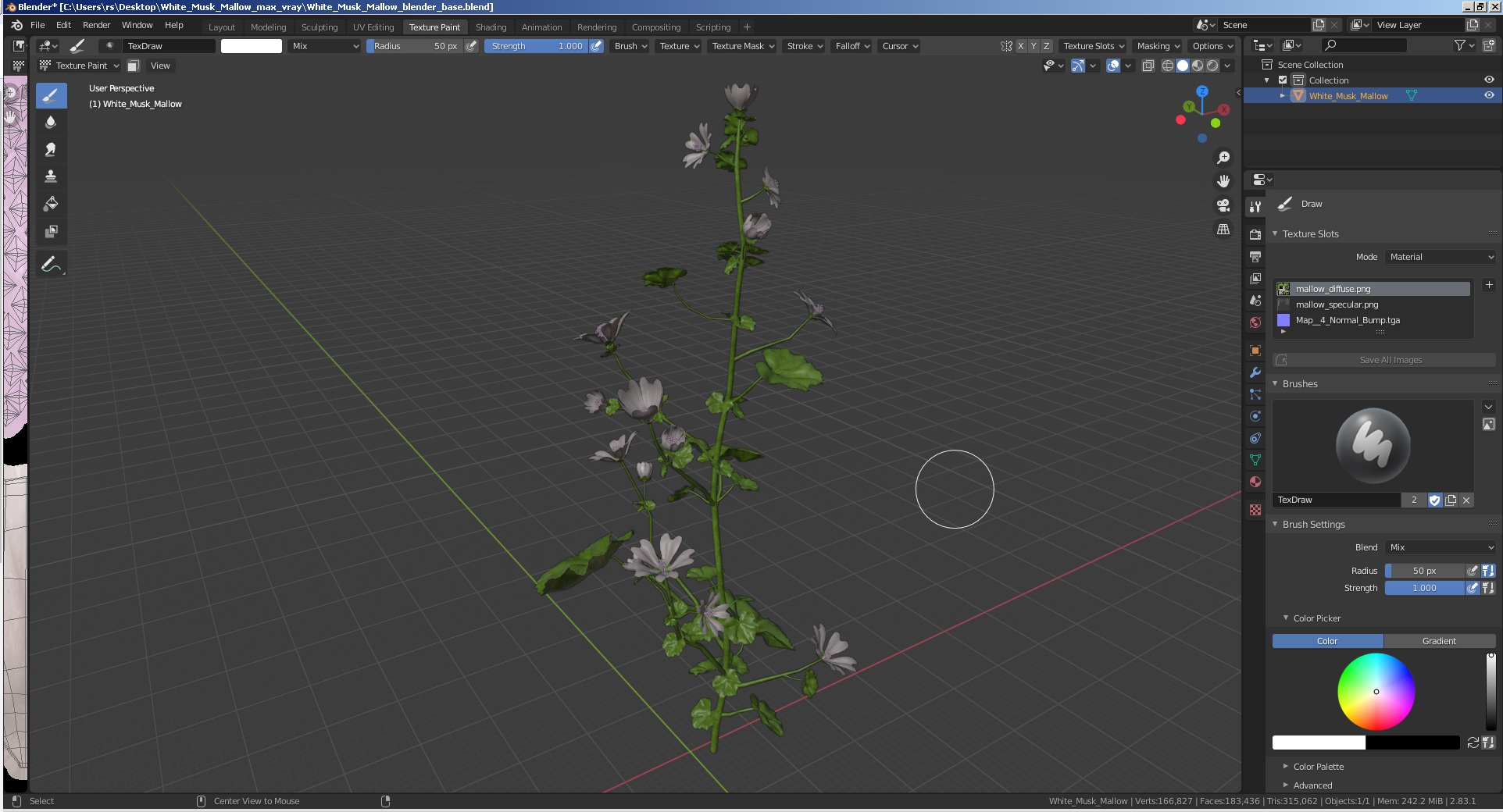Open the File menu
The width and height of the screenshot is (1503, 812).
point(37,25)
